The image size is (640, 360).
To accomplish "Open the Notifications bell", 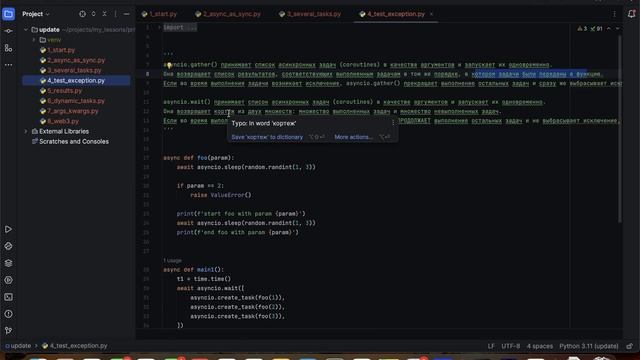I will 631,14.
